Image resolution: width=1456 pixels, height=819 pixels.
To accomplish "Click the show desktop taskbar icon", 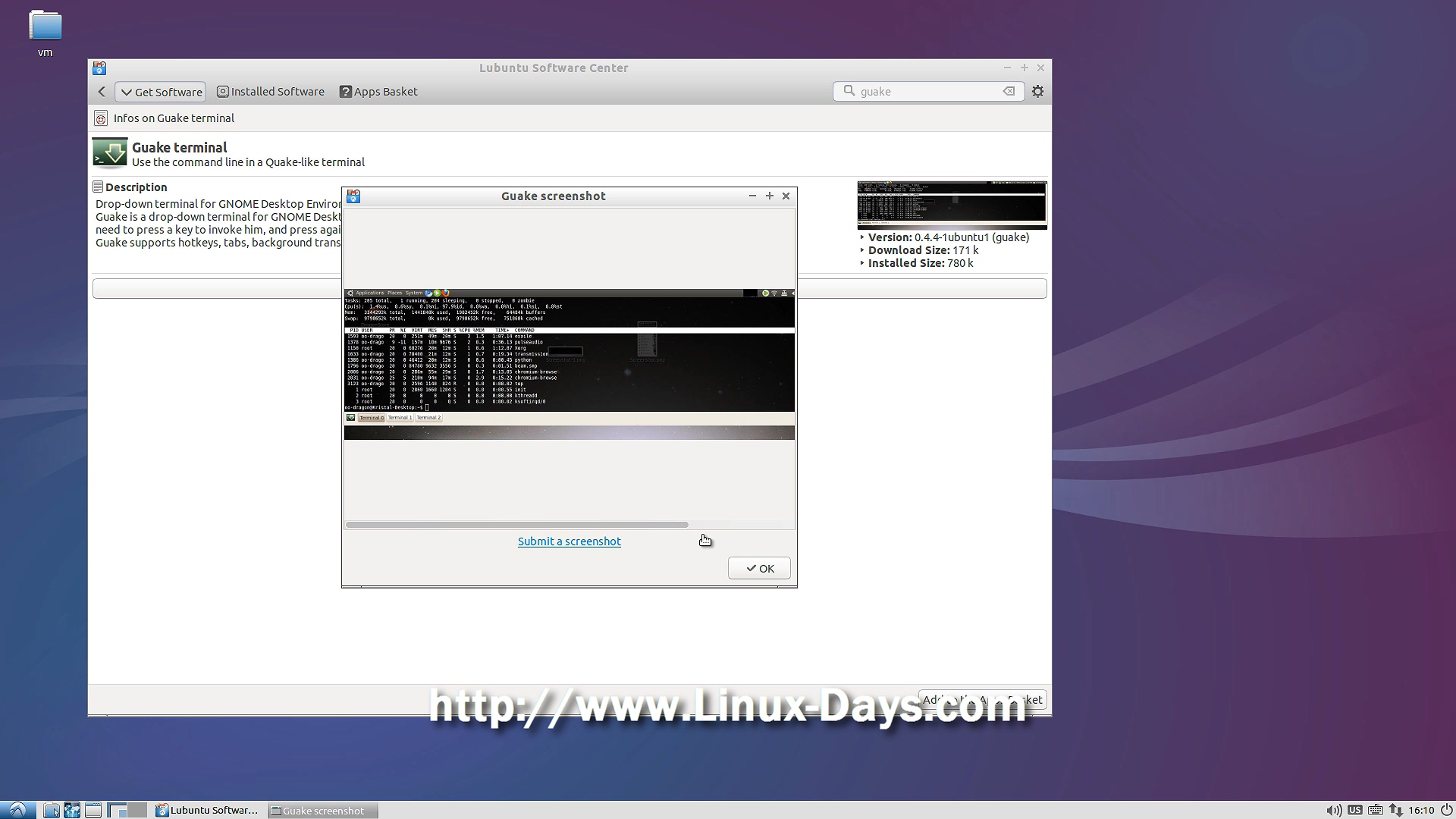I will [93, 810].
